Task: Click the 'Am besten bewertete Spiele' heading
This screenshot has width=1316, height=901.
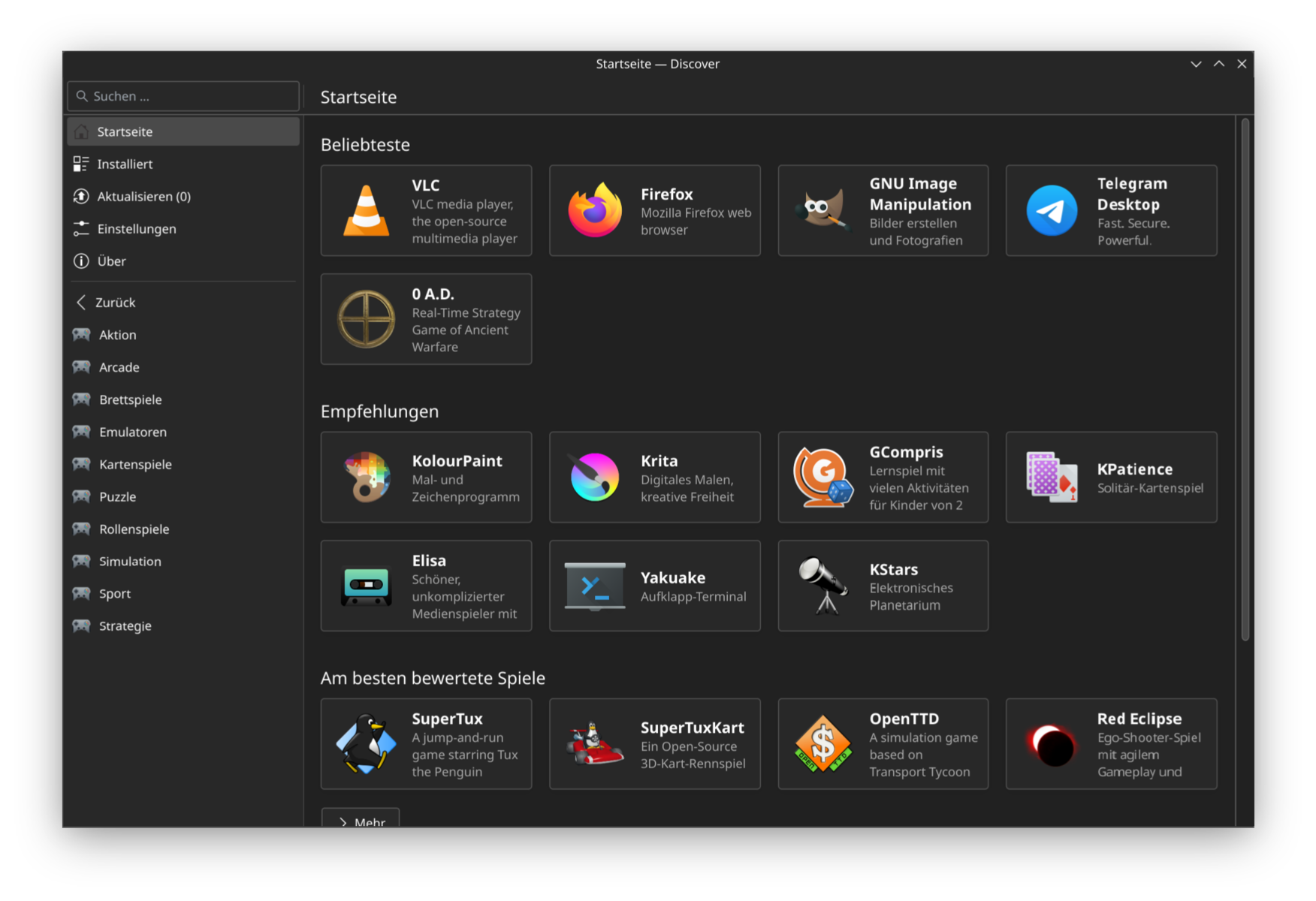Action: point(433,677)
